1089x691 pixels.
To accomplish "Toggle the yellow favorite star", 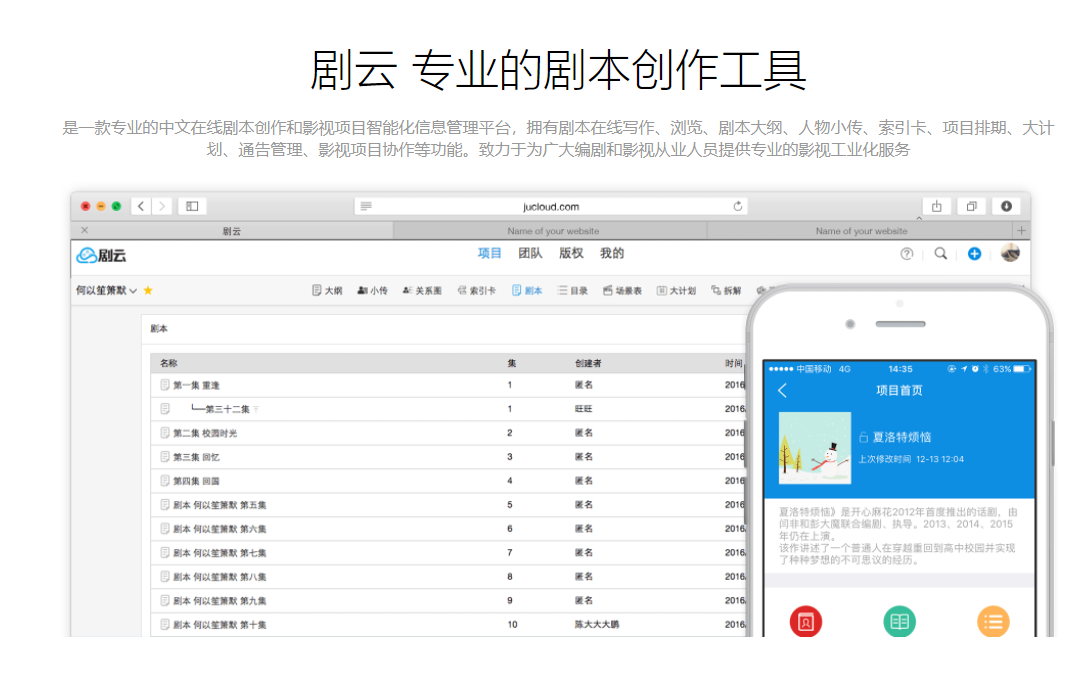I will (x=148, y=291).
